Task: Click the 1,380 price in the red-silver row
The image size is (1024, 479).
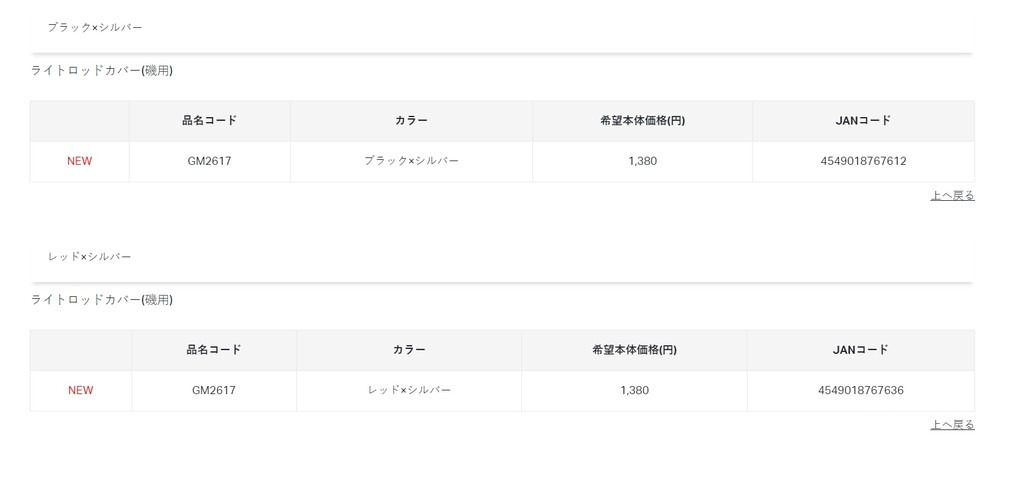Action: click(634, 390)
